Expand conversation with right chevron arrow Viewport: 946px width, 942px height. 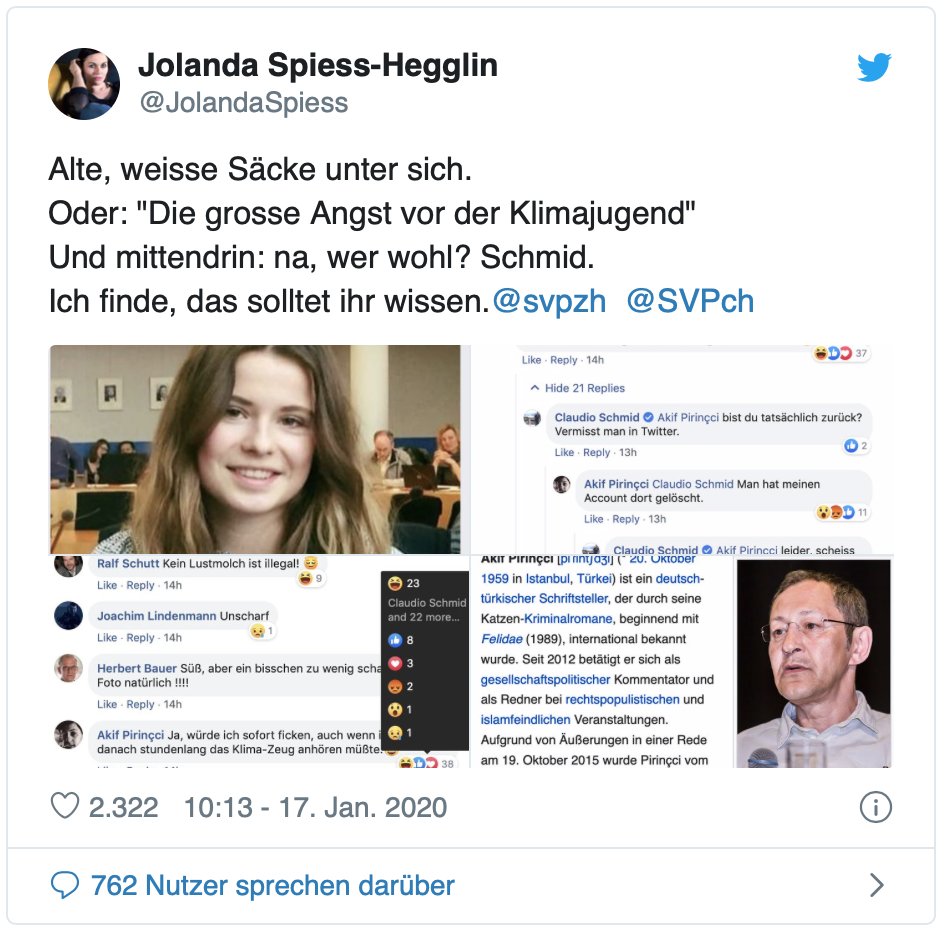coord(877,885)
